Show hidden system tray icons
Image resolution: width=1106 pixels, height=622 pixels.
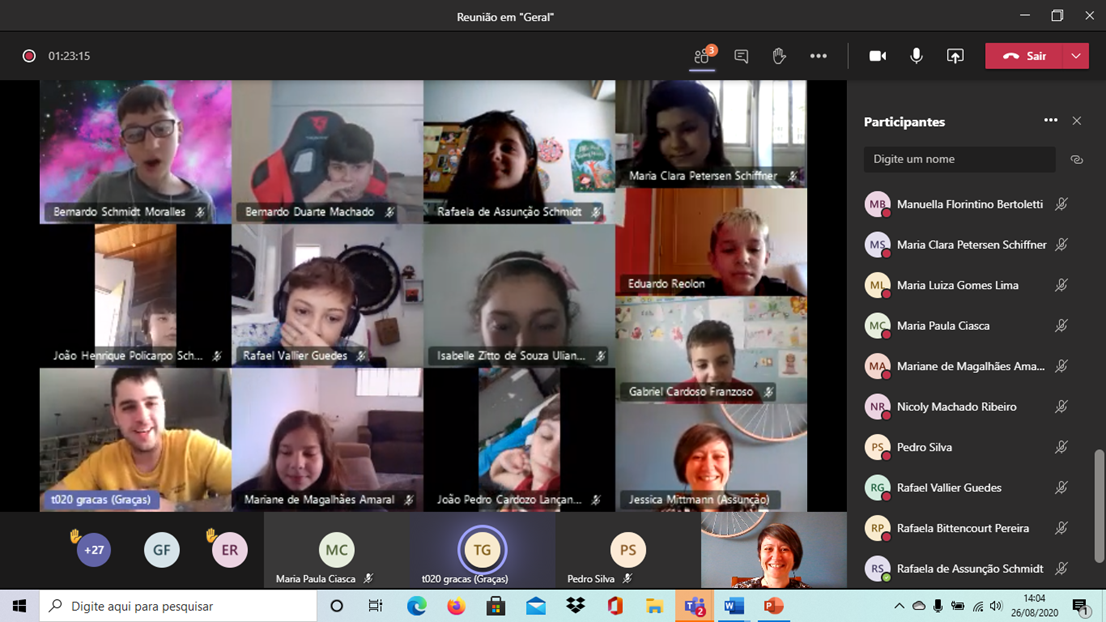click(899, 606)
